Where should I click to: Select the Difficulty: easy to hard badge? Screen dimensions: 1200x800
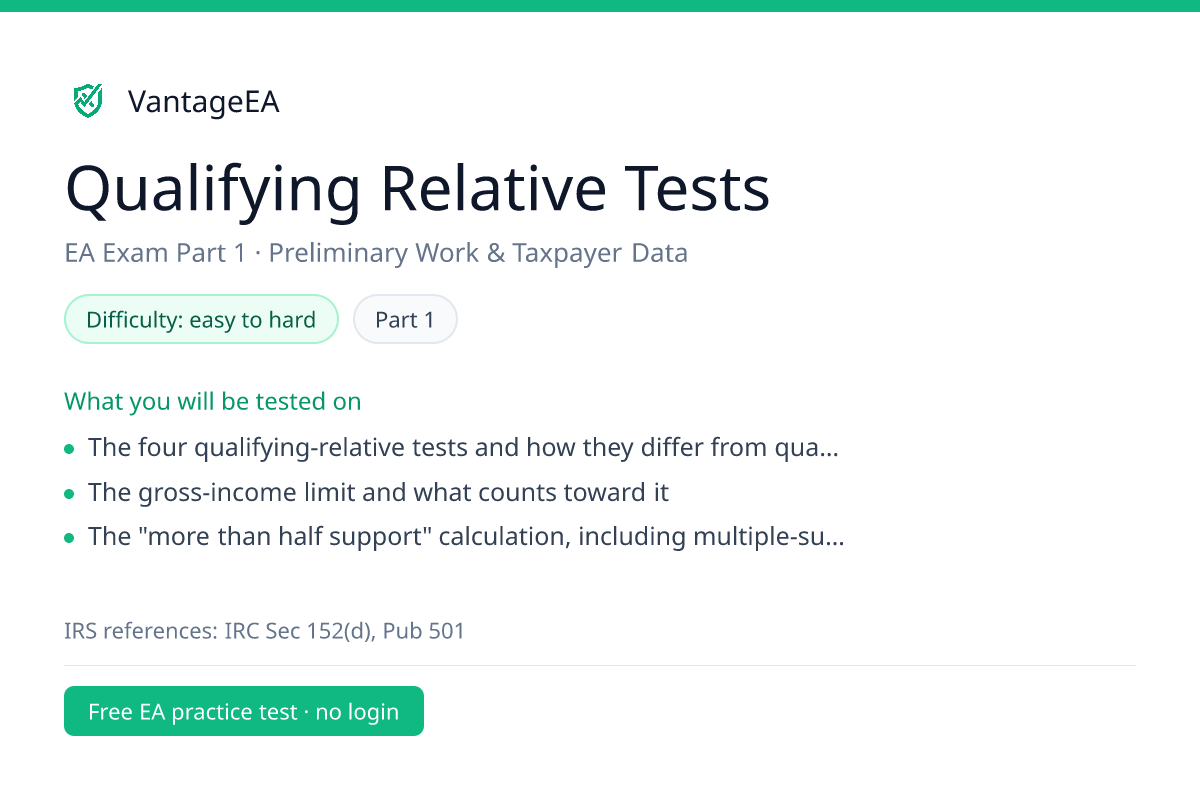tap(201, 320)
